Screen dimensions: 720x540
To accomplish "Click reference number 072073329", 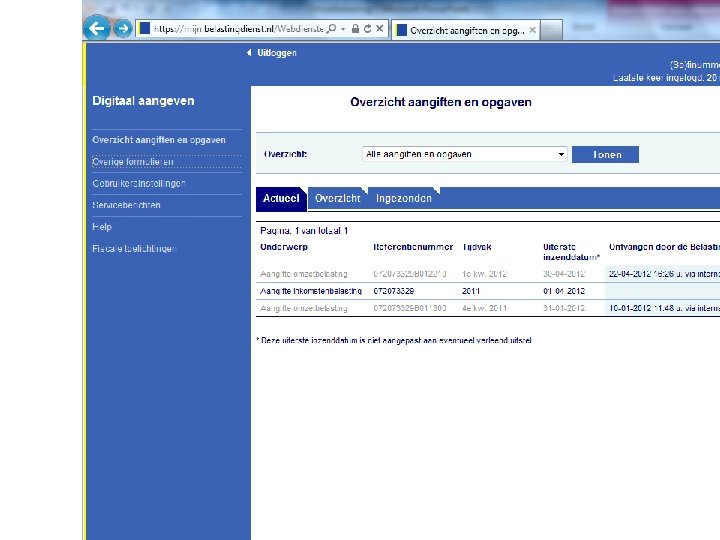I will 394,291.
